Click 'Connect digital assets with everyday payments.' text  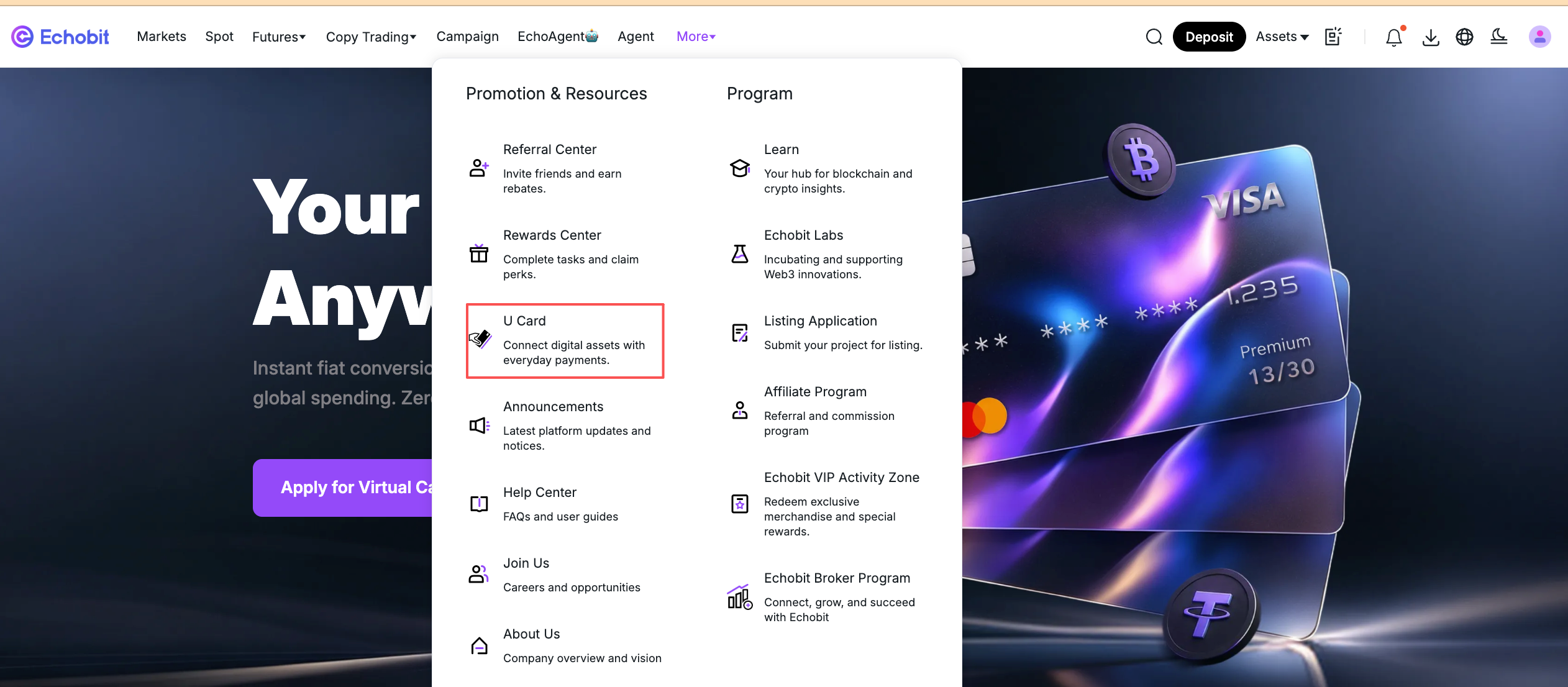coord(574,353)
